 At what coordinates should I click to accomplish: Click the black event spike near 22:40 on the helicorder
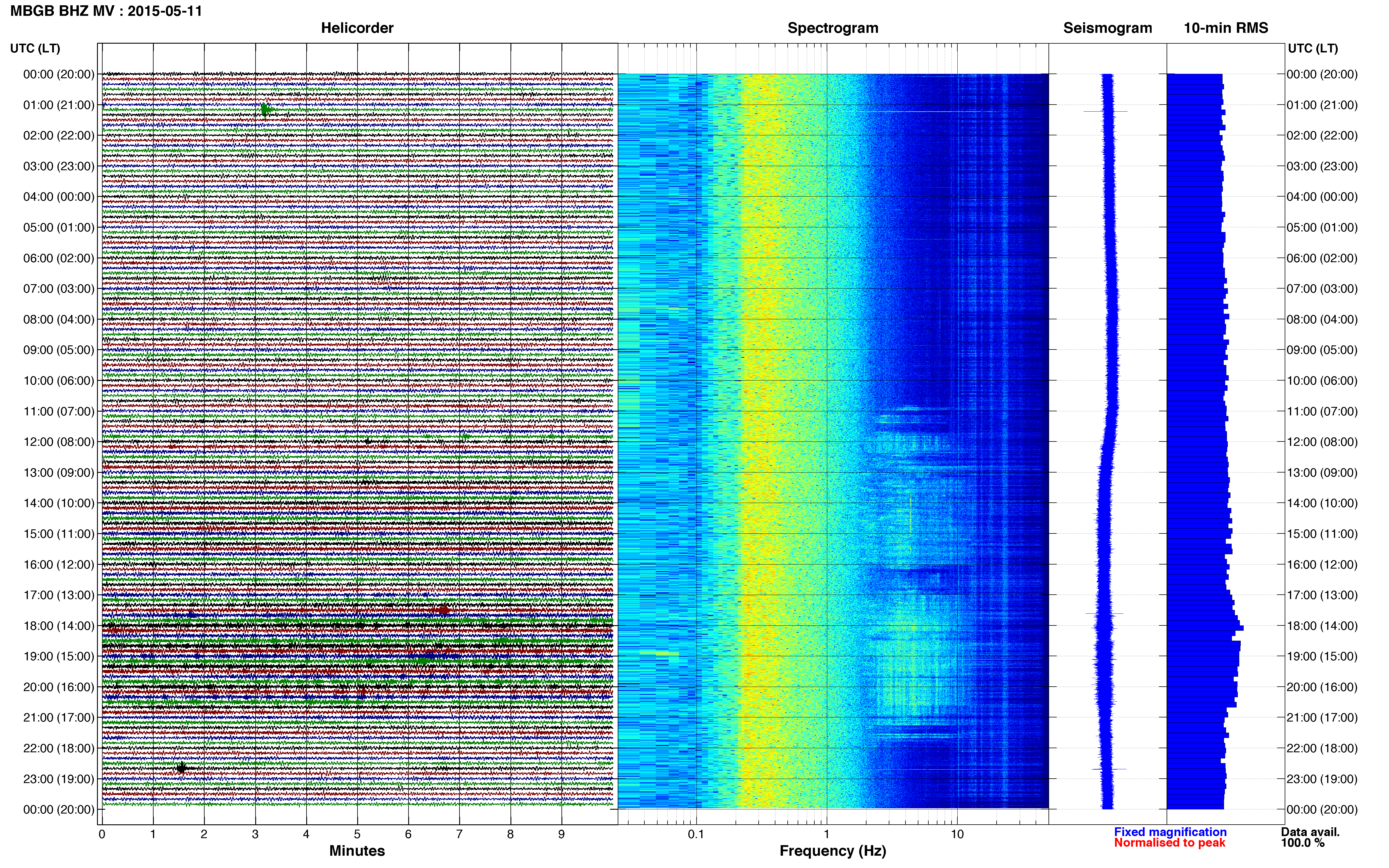tap(181, 768)
